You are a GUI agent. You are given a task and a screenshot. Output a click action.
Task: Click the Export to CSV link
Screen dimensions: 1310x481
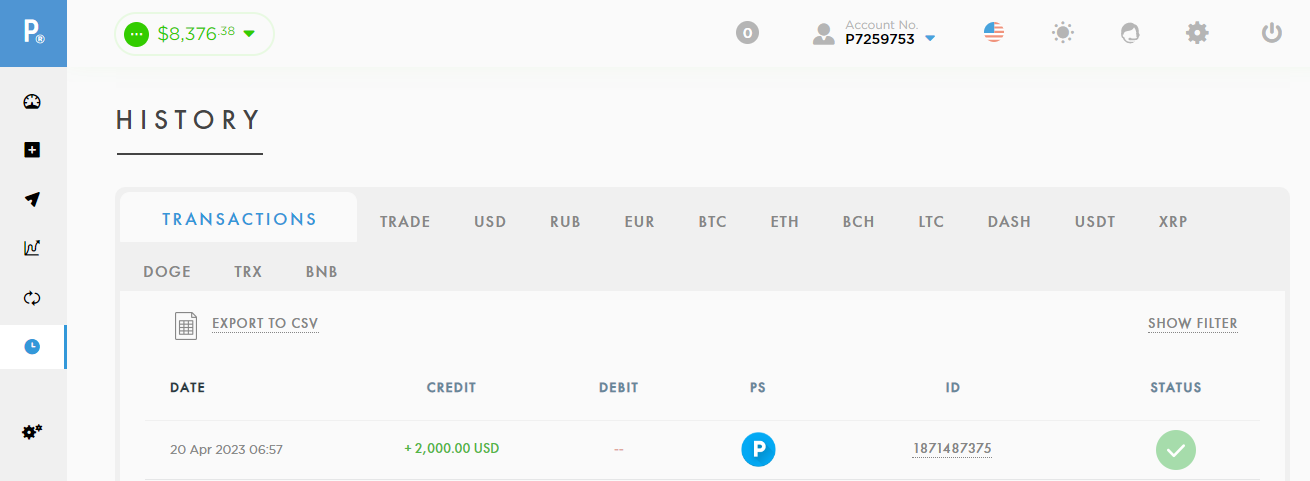[x=265, y=324]
